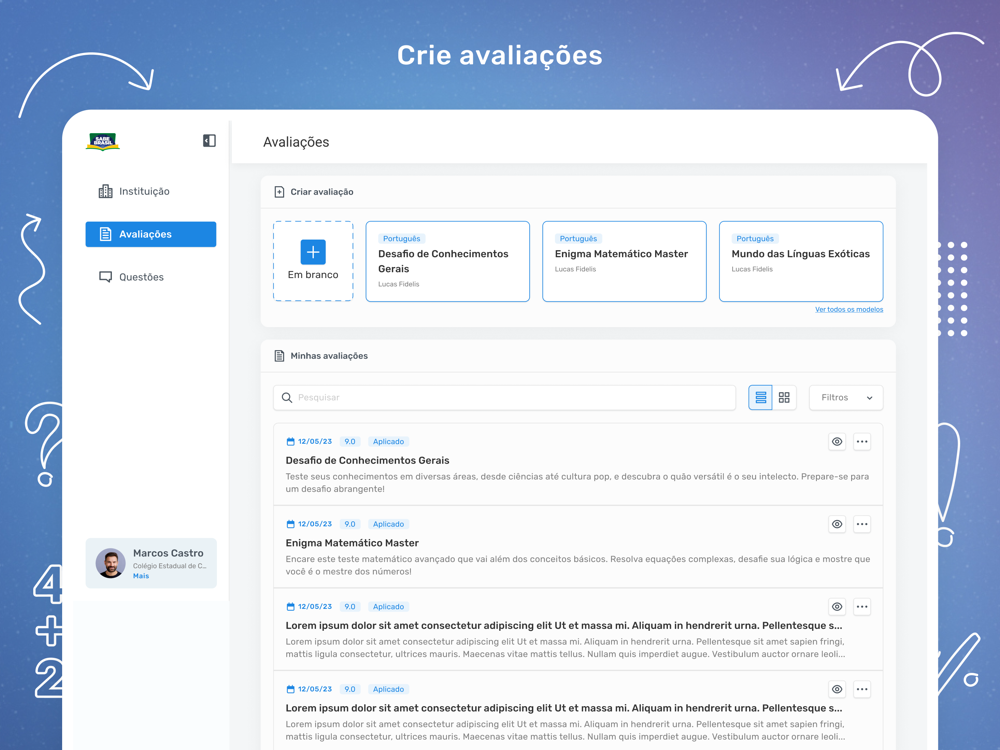Select Avaliações in the sidebar
1000x750 pixels.
point(151,234)
